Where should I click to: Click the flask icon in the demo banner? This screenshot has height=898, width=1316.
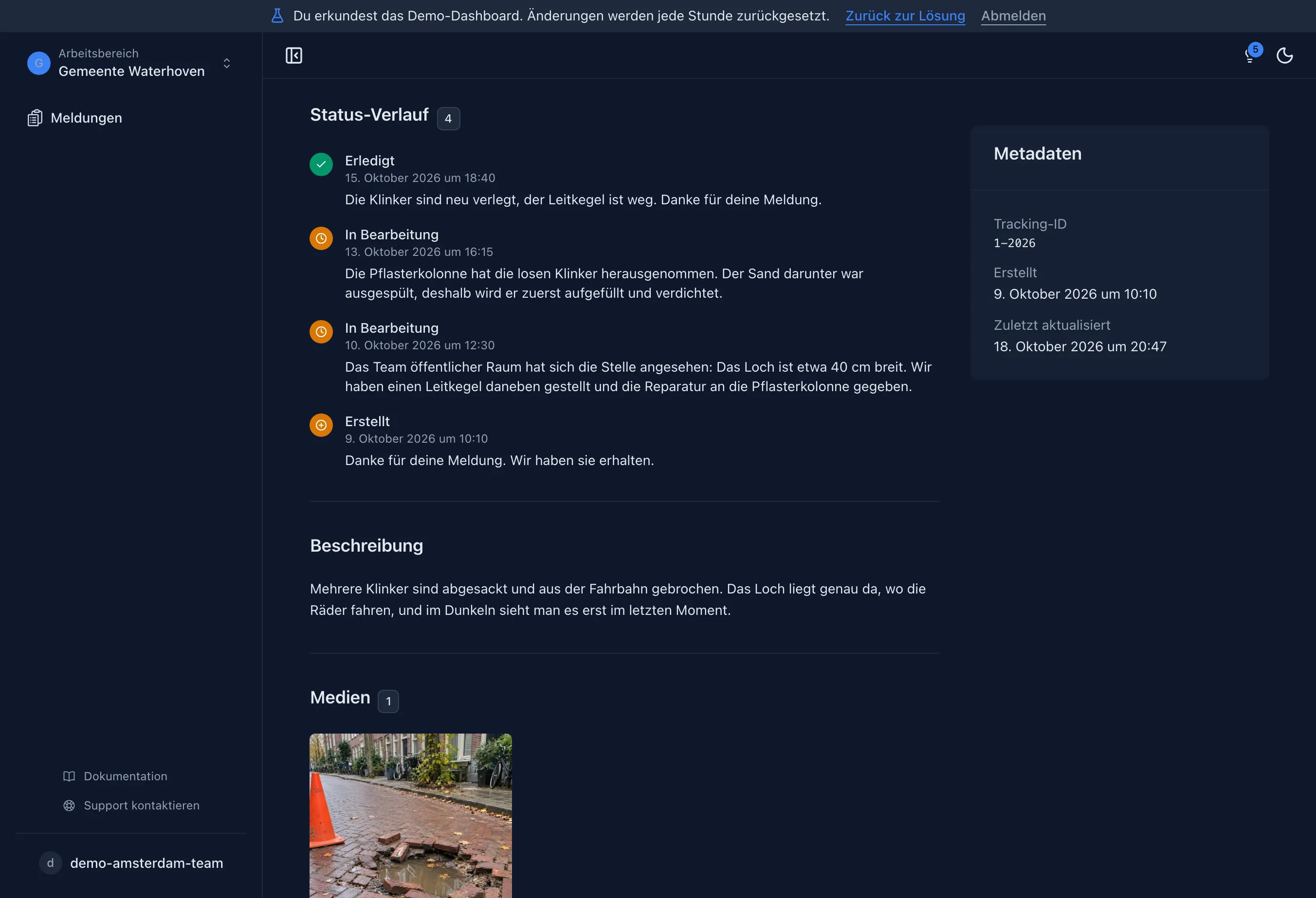click(x=277, y=16)
